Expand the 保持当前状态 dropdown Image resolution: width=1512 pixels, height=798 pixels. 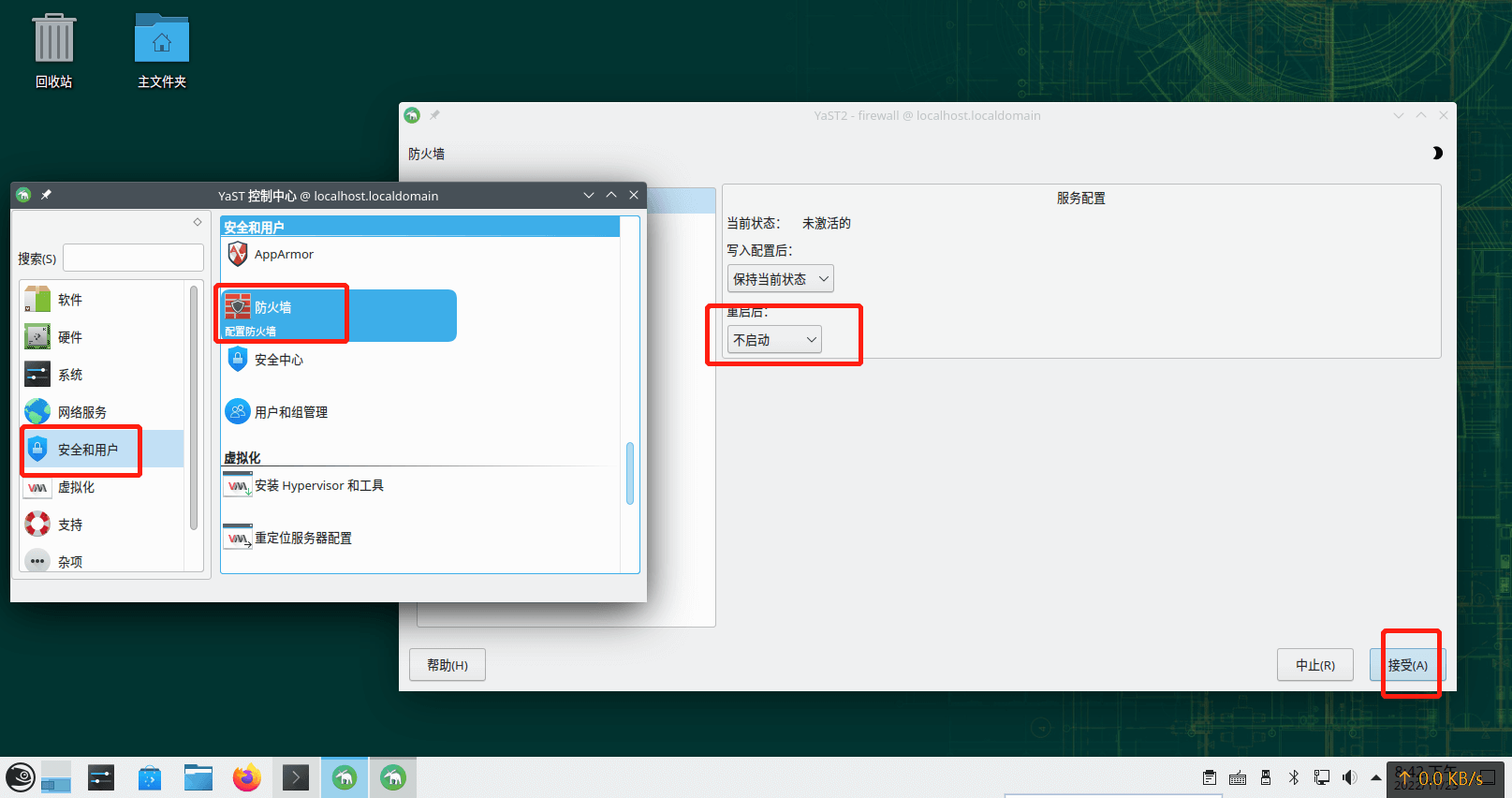coord(780,279)
